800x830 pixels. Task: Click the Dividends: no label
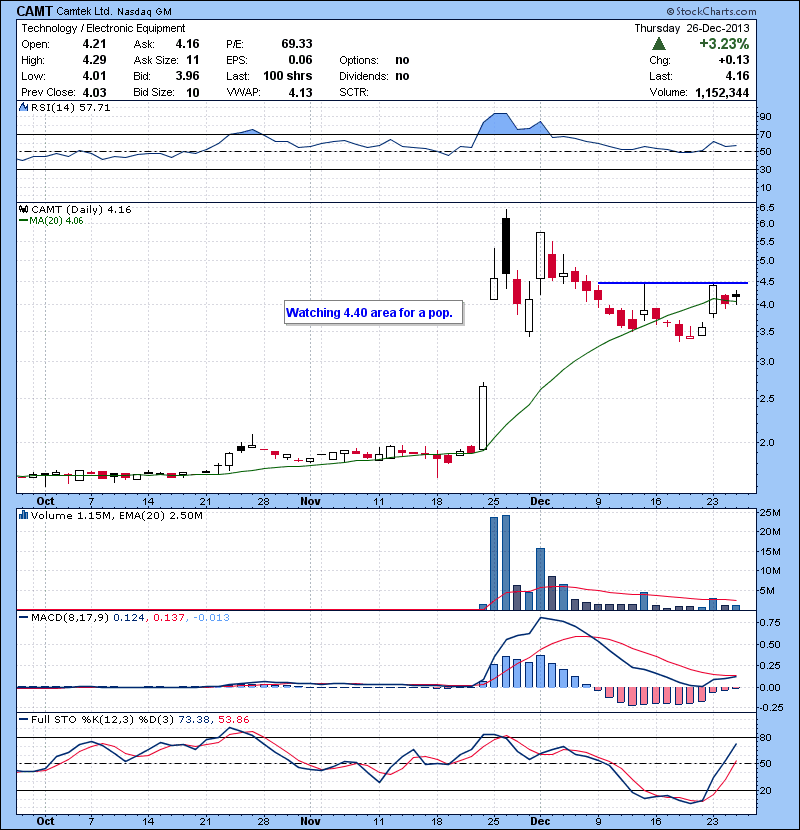tap(374, 76)
